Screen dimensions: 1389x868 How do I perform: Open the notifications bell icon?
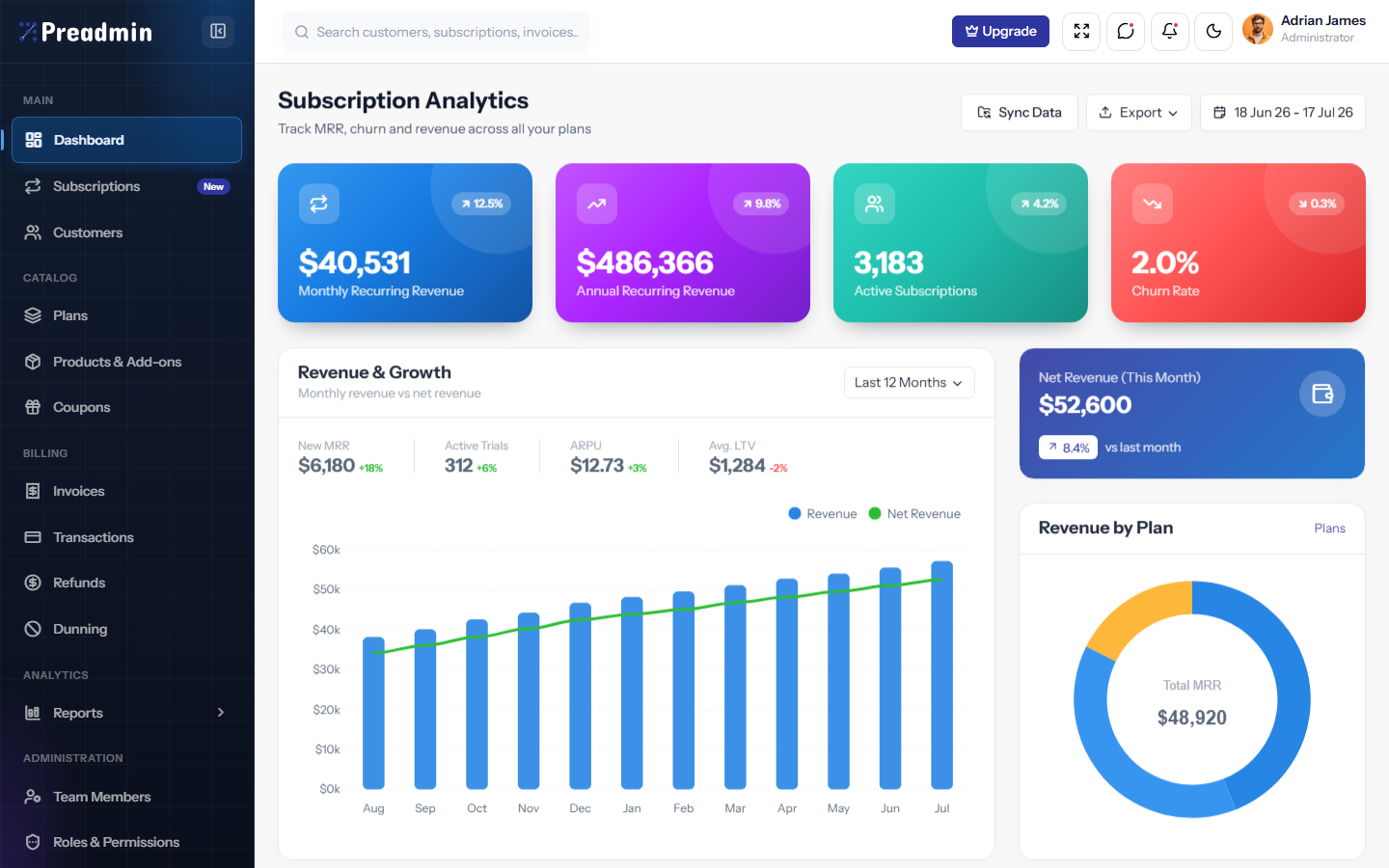coord(1170,31)
